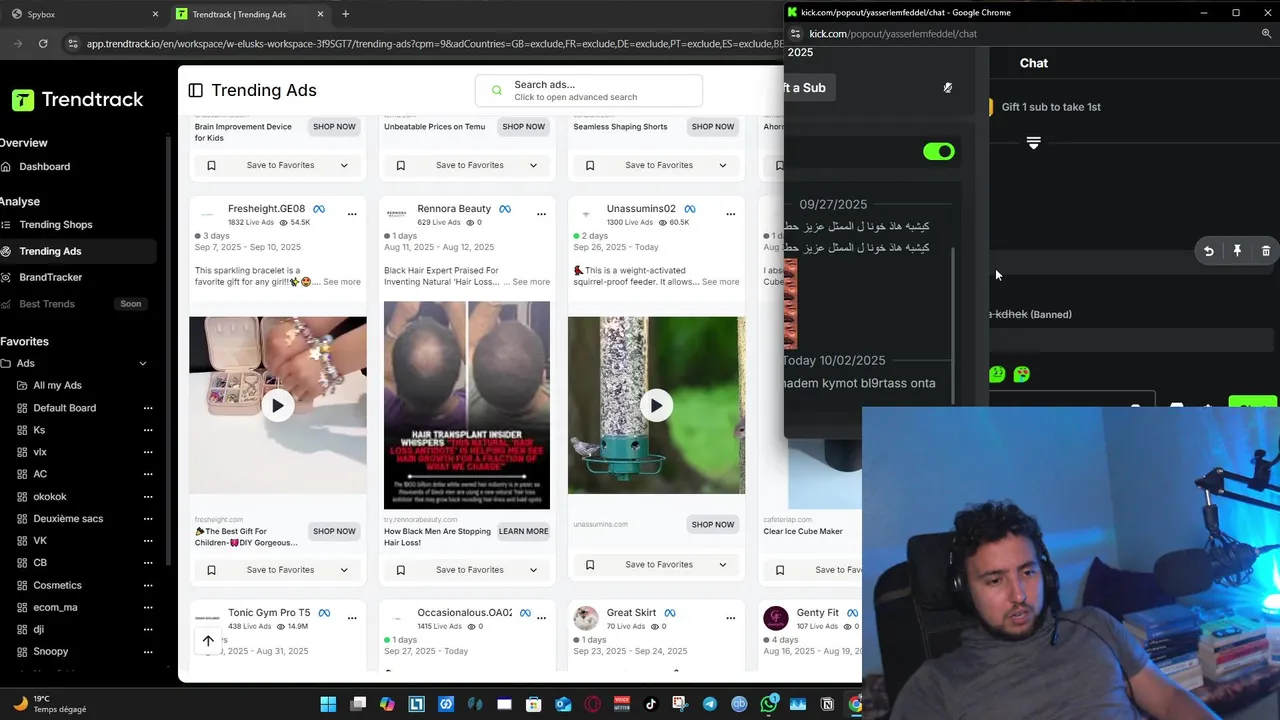Click SHOP NOW on Fresheight ad

[x=334, y=531]
